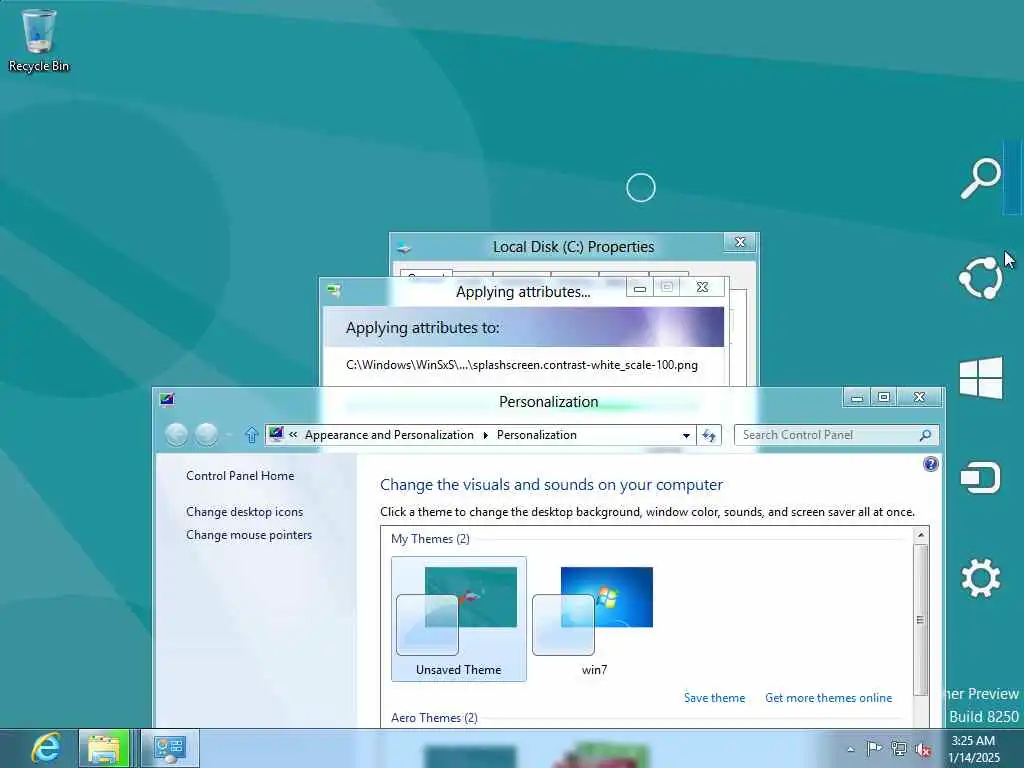Maximize the Personalization window
The image size is (1024, 768).
click(884, 397)
